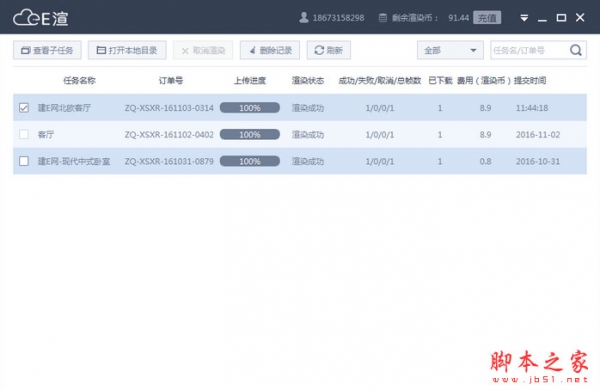Click order ZQ-XSXR-161102-0402
Screen dimensions: 600x390
tap(169, 135)
